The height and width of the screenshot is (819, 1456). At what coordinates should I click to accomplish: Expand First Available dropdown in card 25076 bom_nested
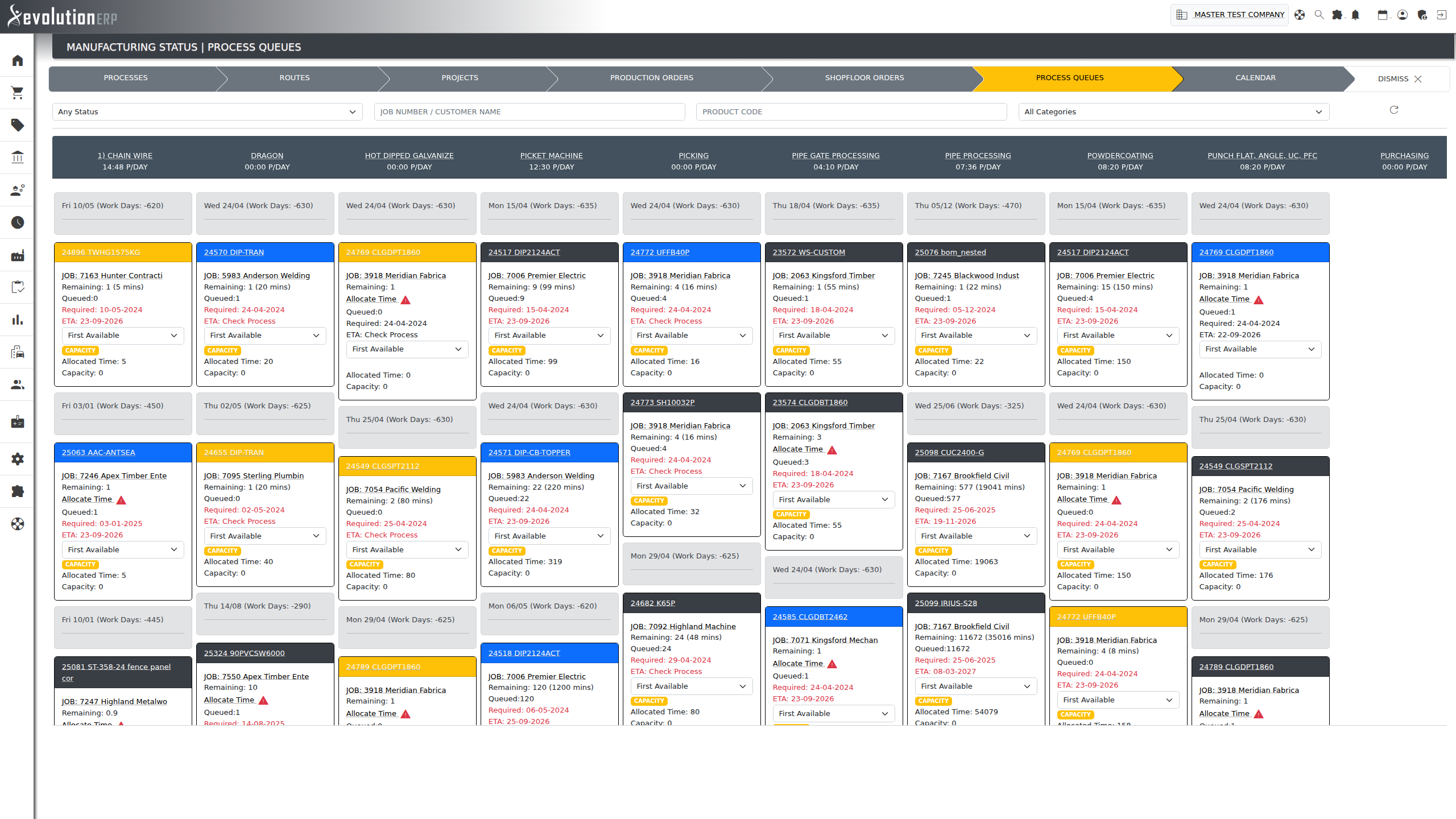click(976, 336)
